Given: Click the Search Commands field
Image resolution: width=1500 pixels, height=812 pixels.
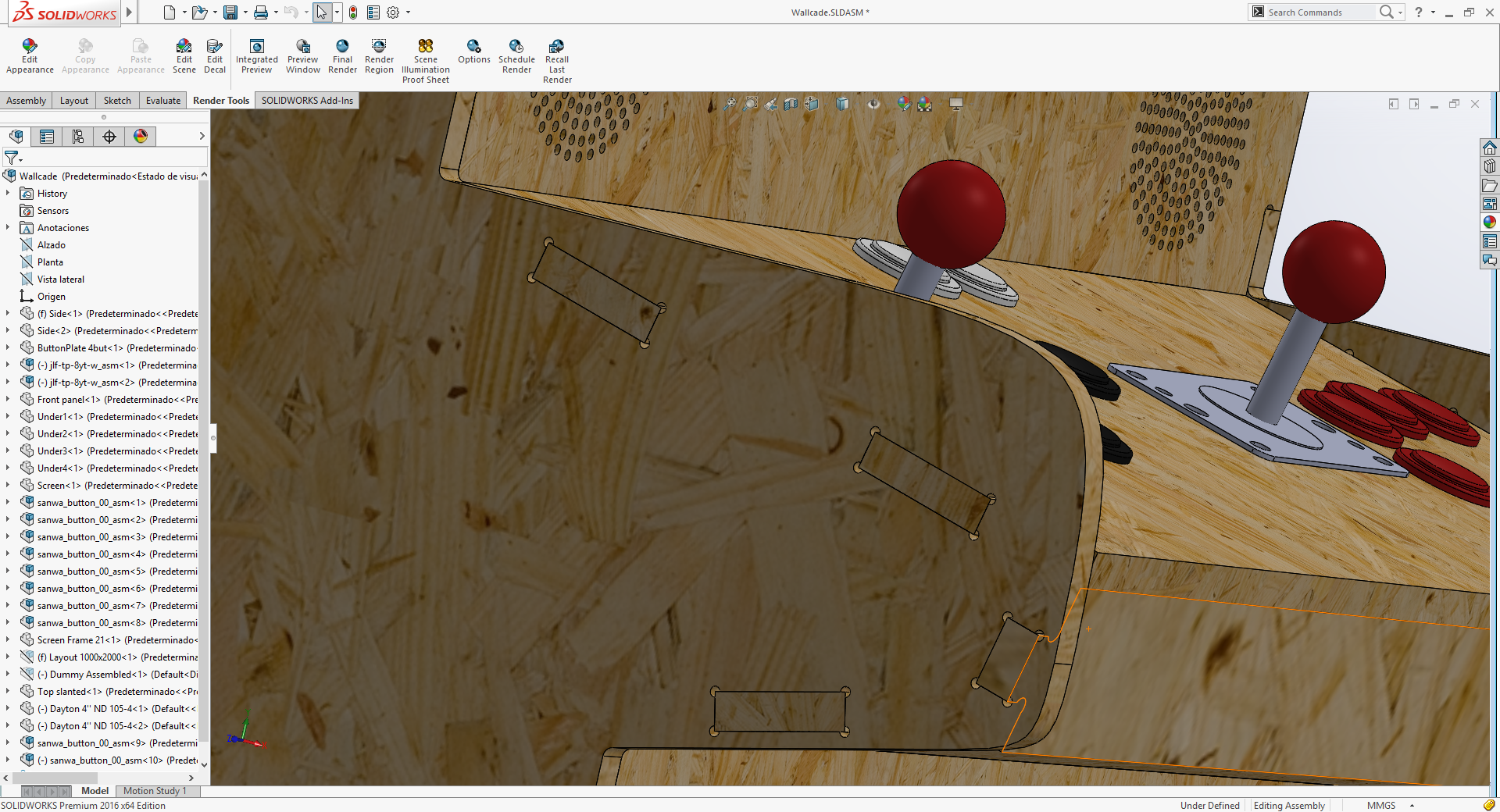Looking at the screenshot, I should [x=1319, y=12].
